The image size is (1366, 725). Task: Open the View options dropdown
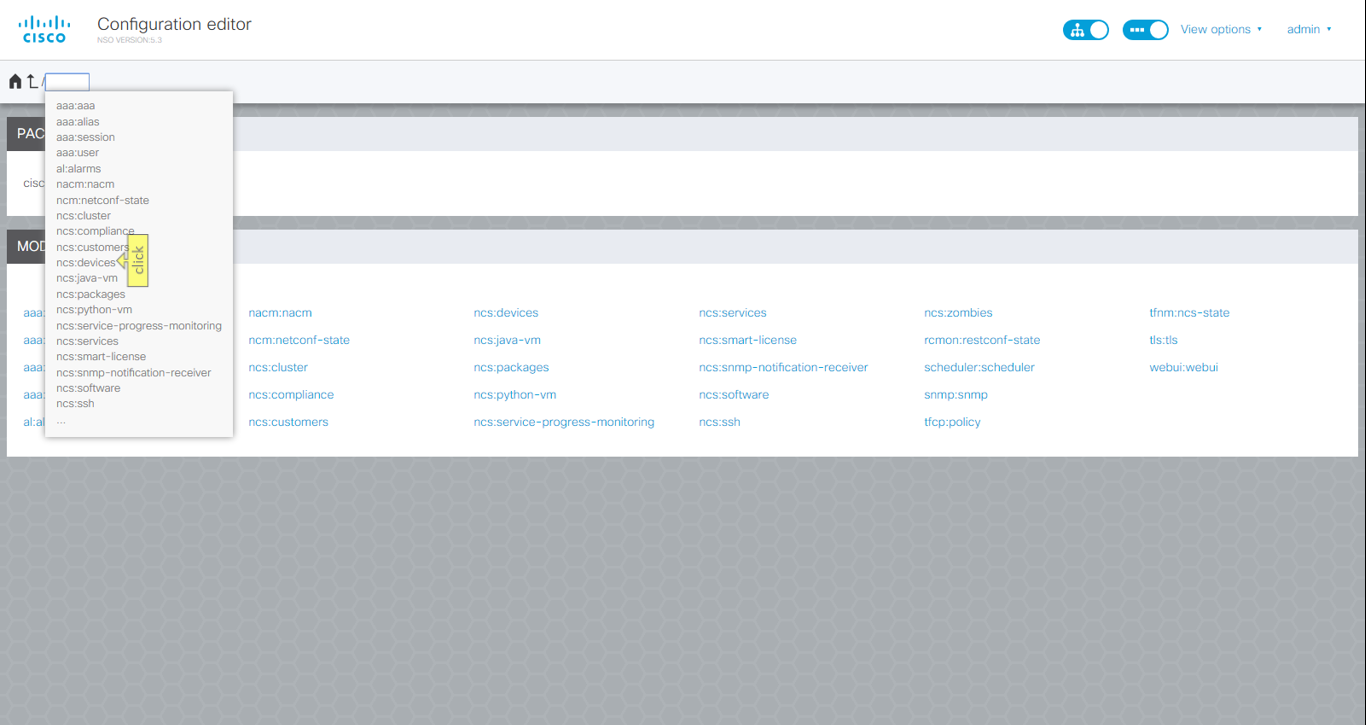1221,30
